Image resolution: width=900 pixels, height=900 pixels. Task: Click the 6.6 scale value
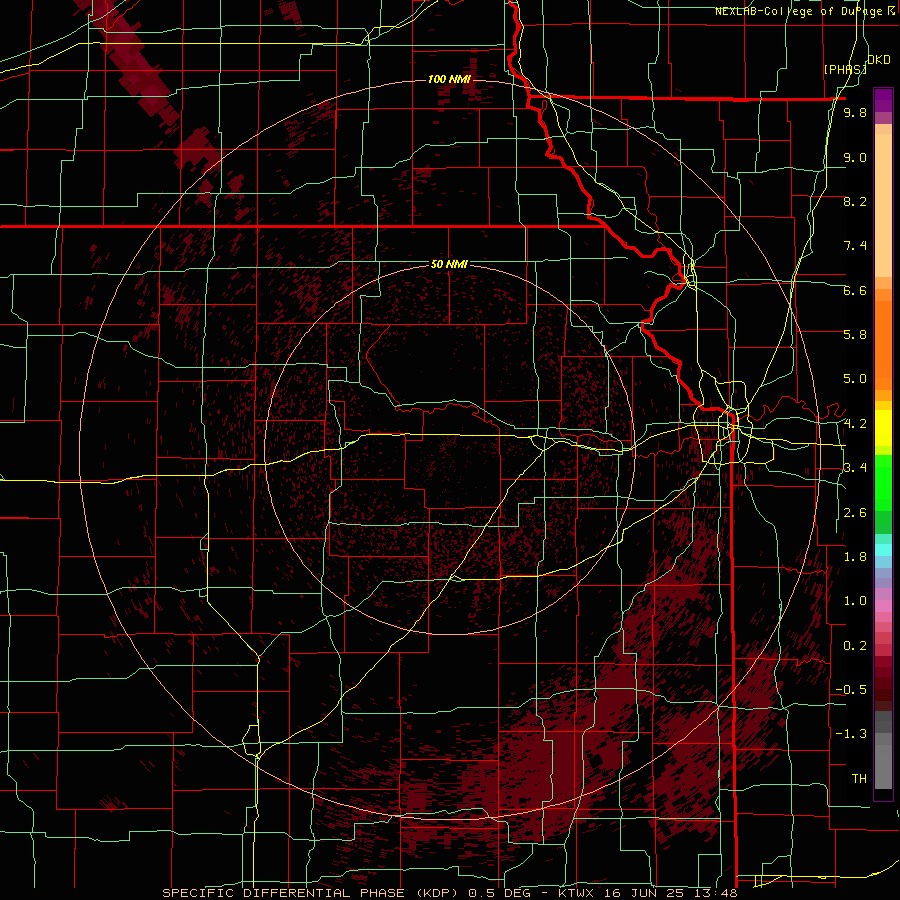855,291
